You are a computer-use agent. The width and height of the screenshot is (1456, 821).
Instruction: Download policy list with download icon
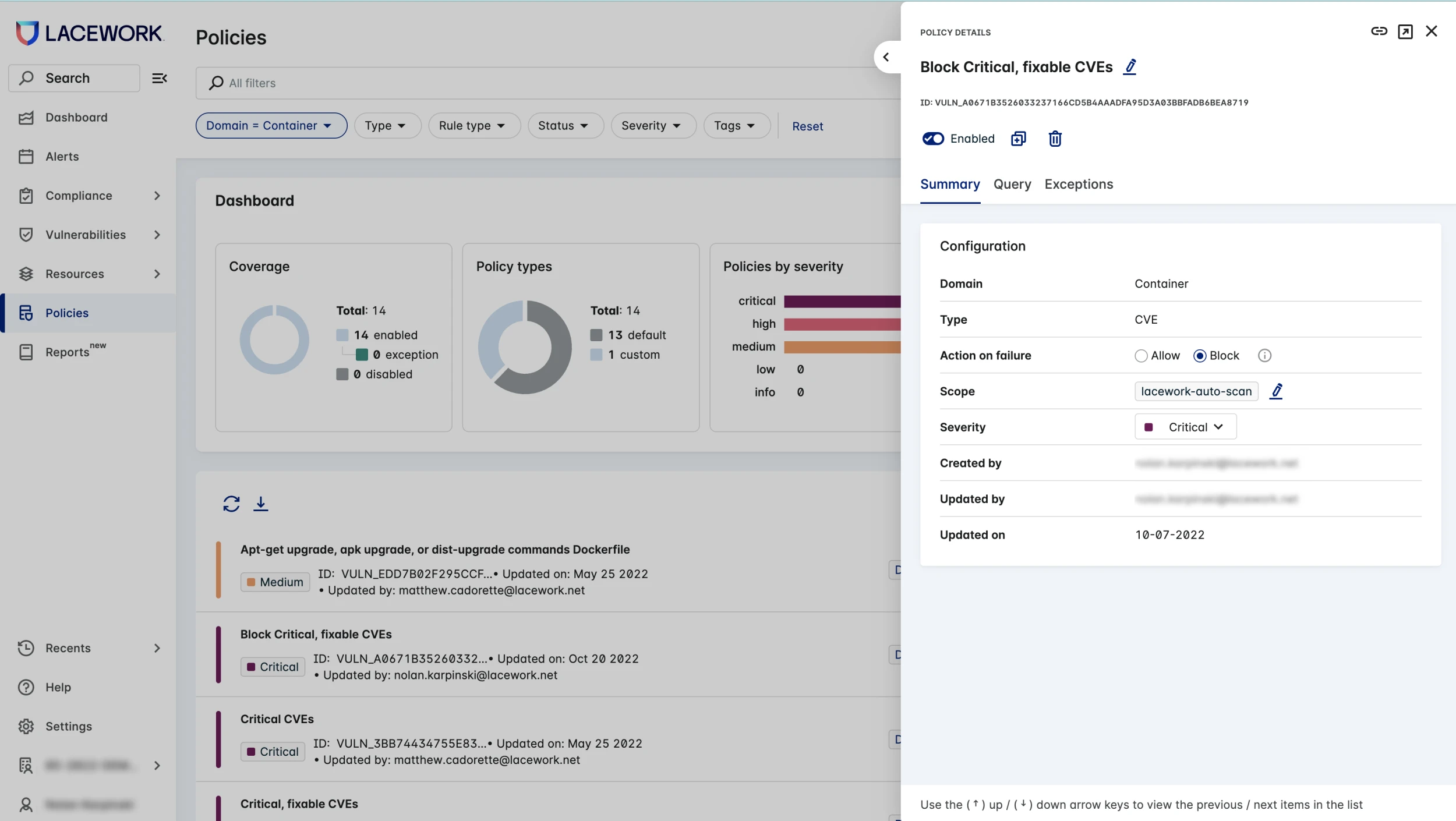260,504
